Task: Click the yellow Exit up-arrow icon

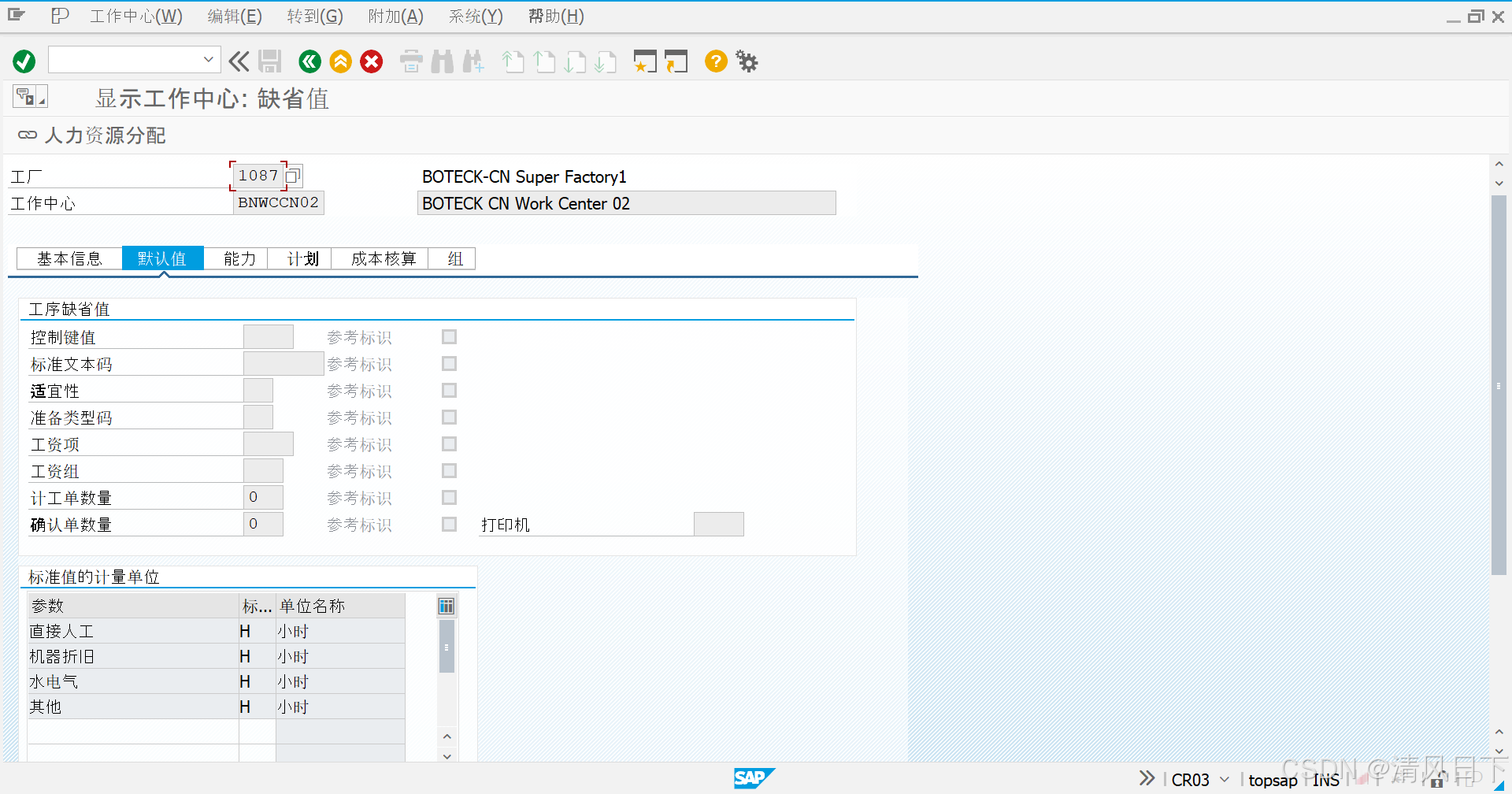Action: click(x=341, y=61)
